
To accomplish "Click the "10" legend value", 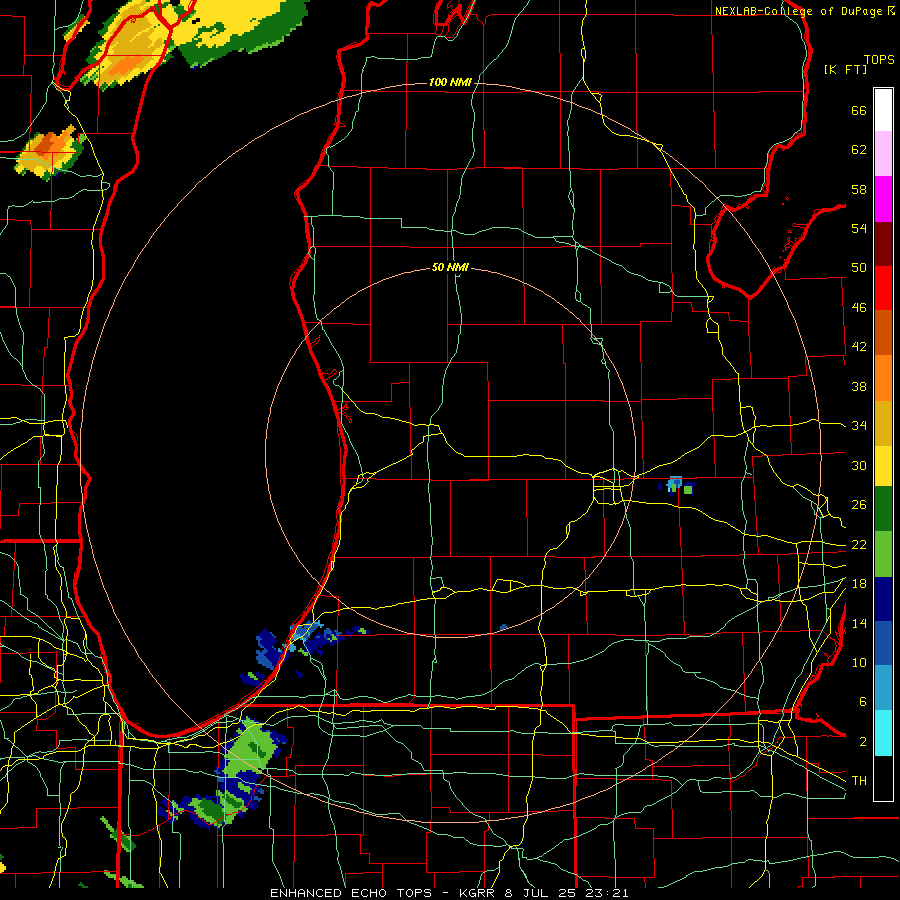I will (x=859, y=662).
